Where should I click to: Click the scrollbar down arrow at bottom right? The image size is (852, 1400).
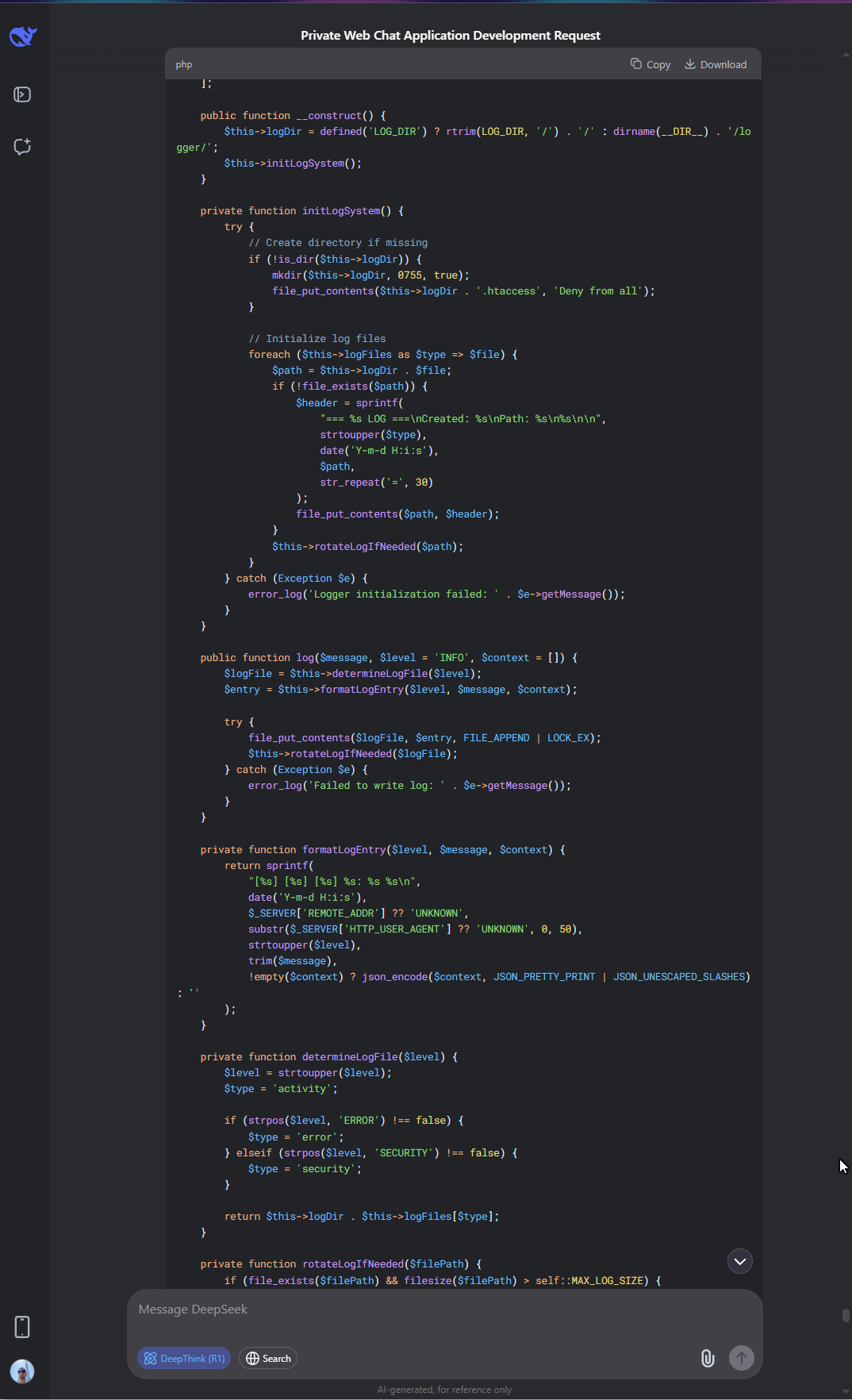pyautogui.click(x=846, y=1390)
